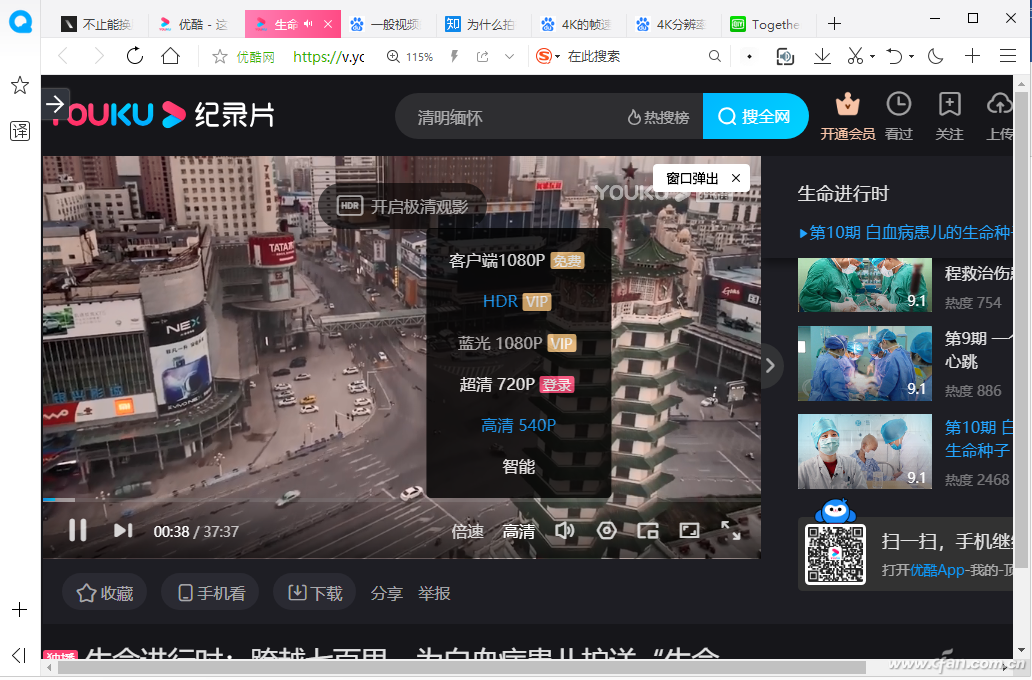This screenshot has height=680, width=1032.
Task: Open sidebar 译 translate icon
Action: pos(20,131)
